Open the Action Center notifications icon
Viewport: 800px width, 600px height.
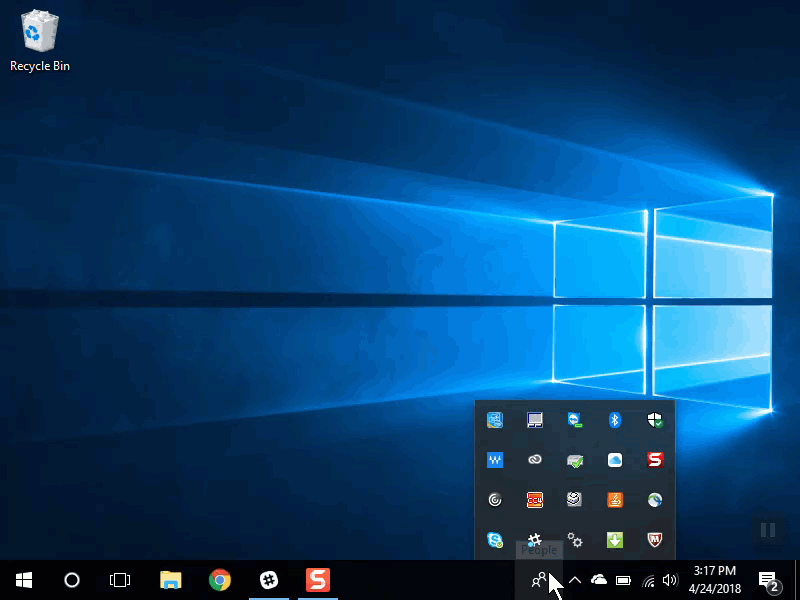(x=768, y=580)
